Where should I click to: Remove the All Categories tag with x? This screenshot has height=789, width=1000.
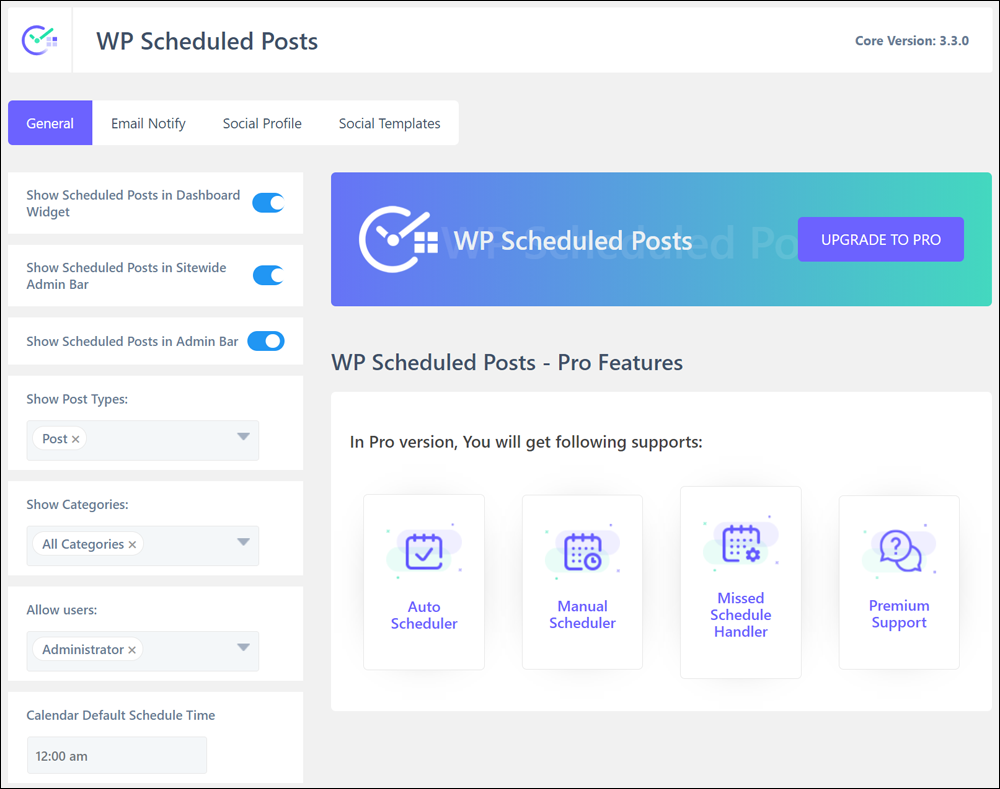tap(132, 545)
